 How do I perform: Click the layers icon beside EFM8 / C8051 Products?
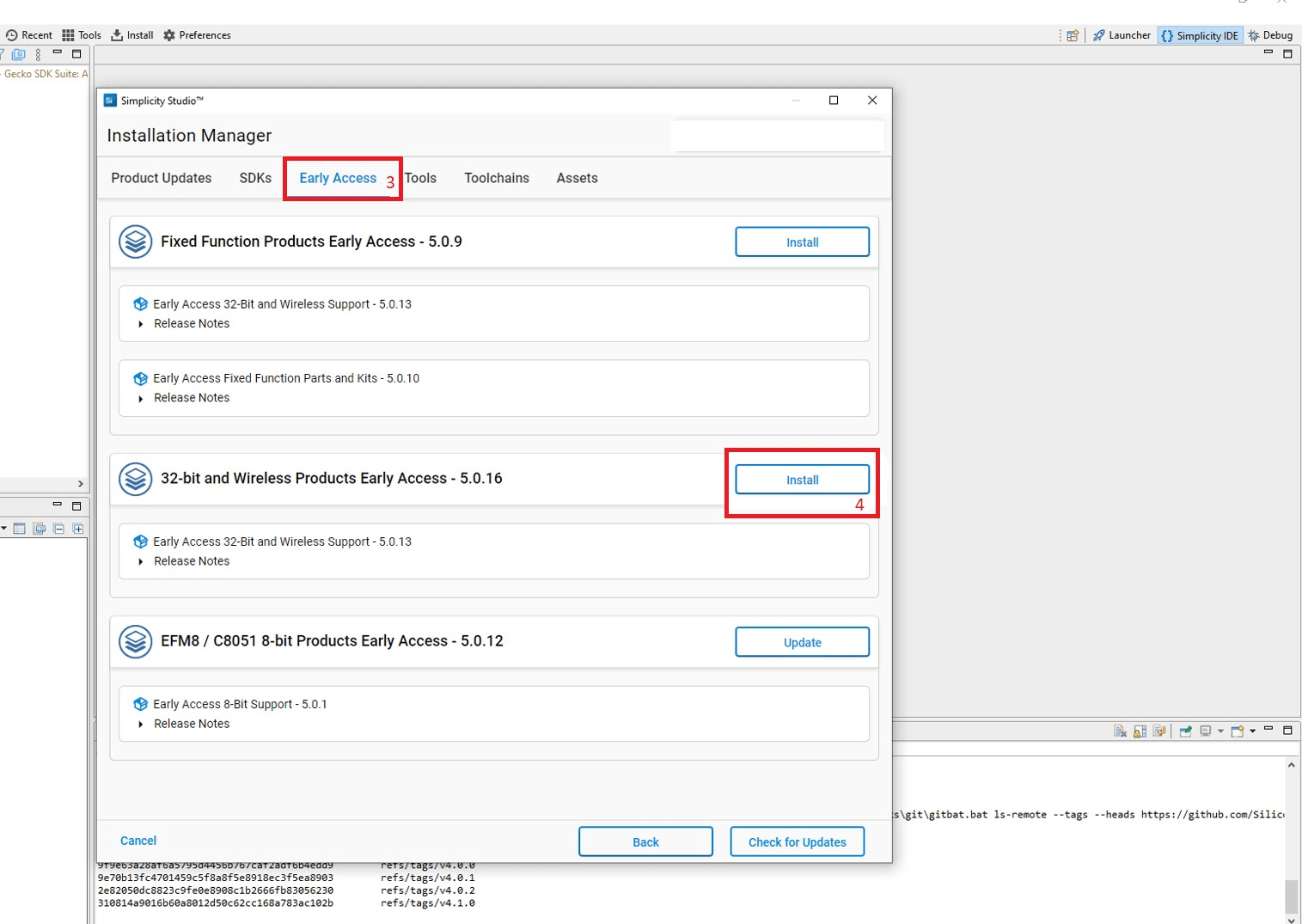click(136, 641)
